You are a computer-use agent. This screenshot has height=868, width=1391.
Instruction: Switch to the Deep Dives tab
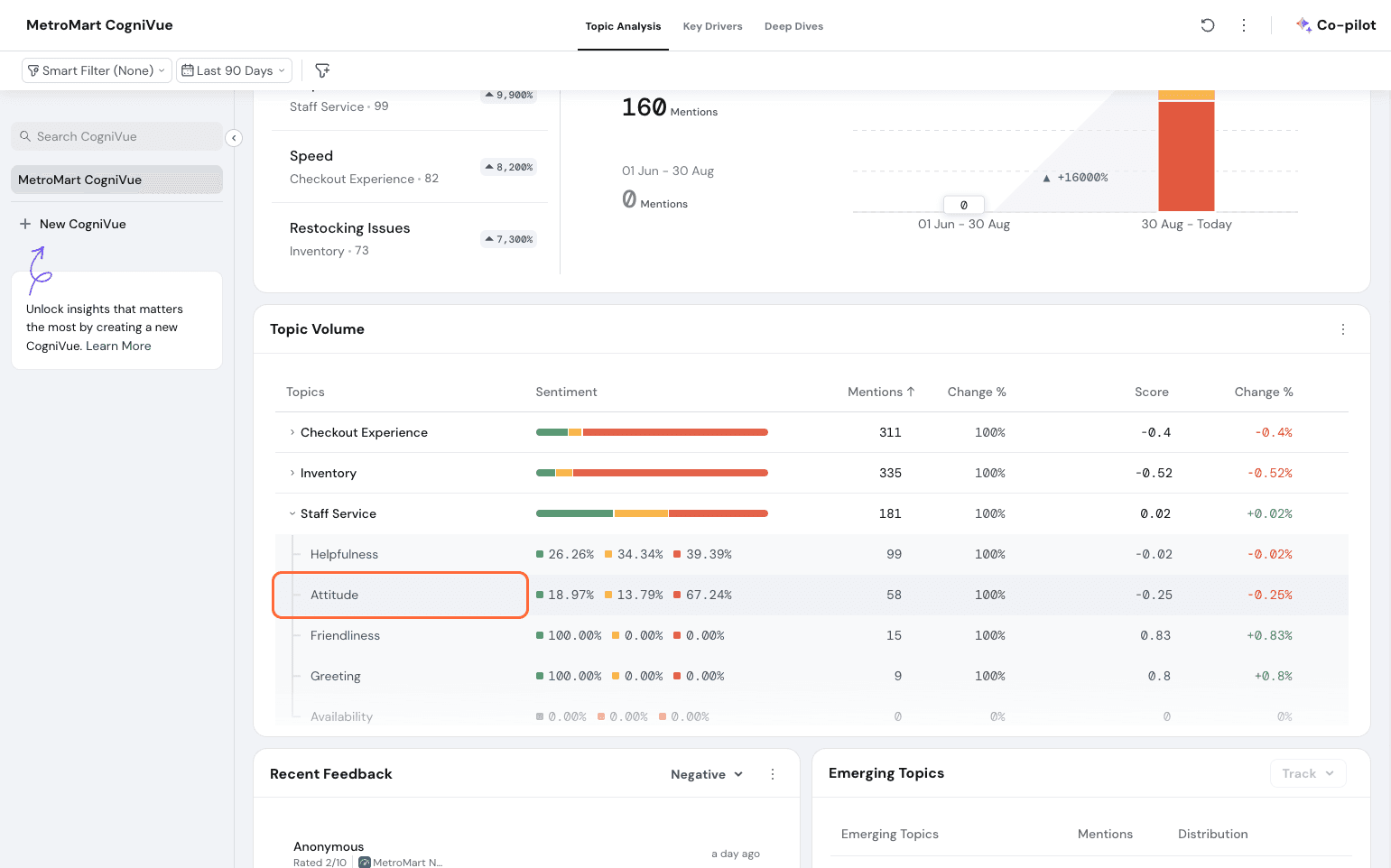(793, 26)
